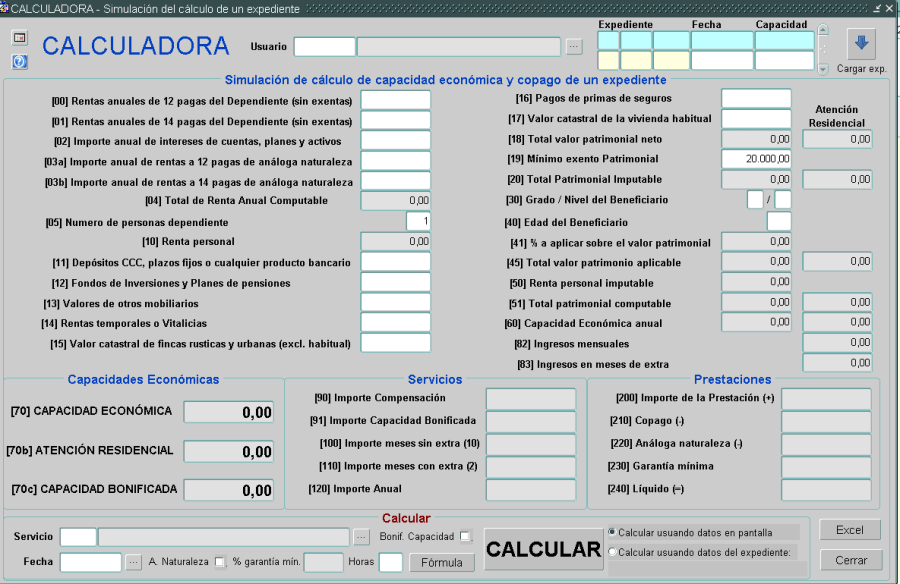The height and width of the screenshot is (584, 900).
Task: Click the Mínimo exento Patrimonial field
Action: [x=756, y=158]
